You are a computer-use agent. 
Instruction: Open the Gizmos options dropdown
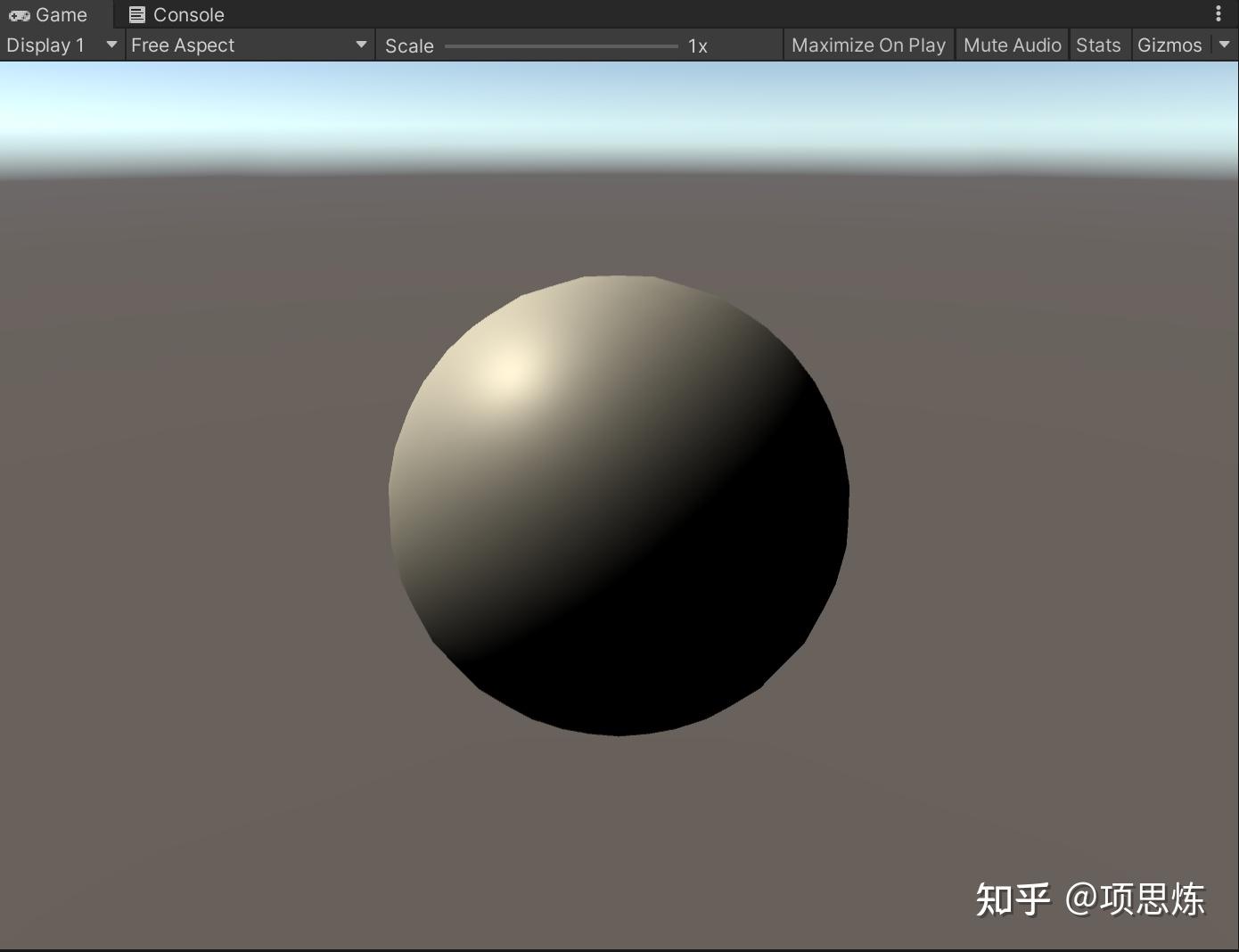1224,45
